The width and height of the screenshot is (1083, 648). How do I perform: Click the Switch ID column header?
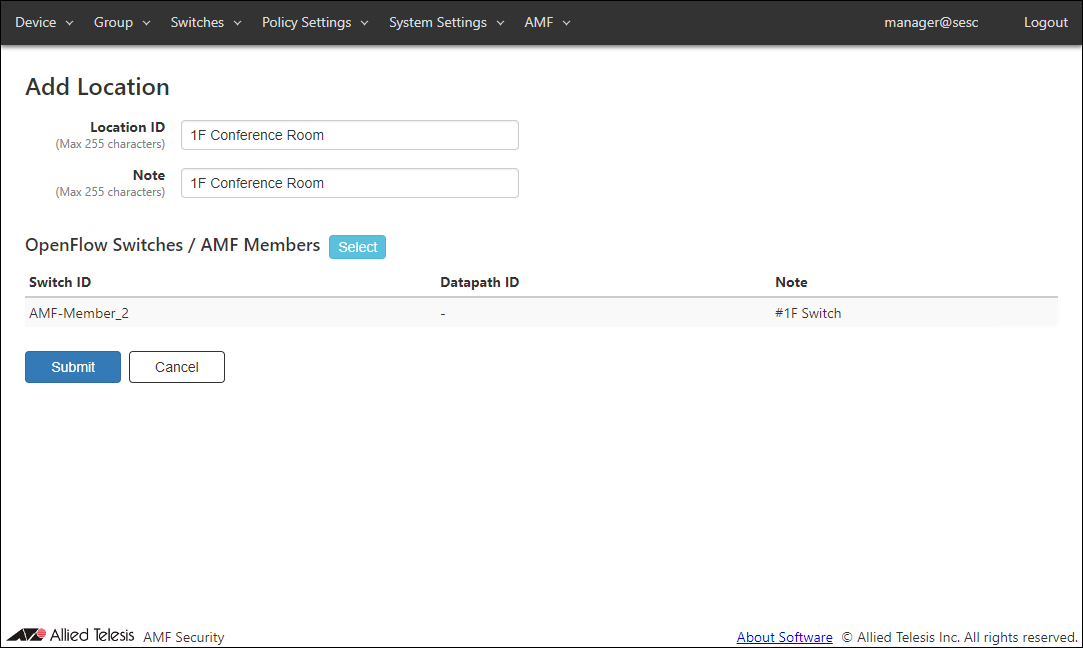tap(60, 282)
